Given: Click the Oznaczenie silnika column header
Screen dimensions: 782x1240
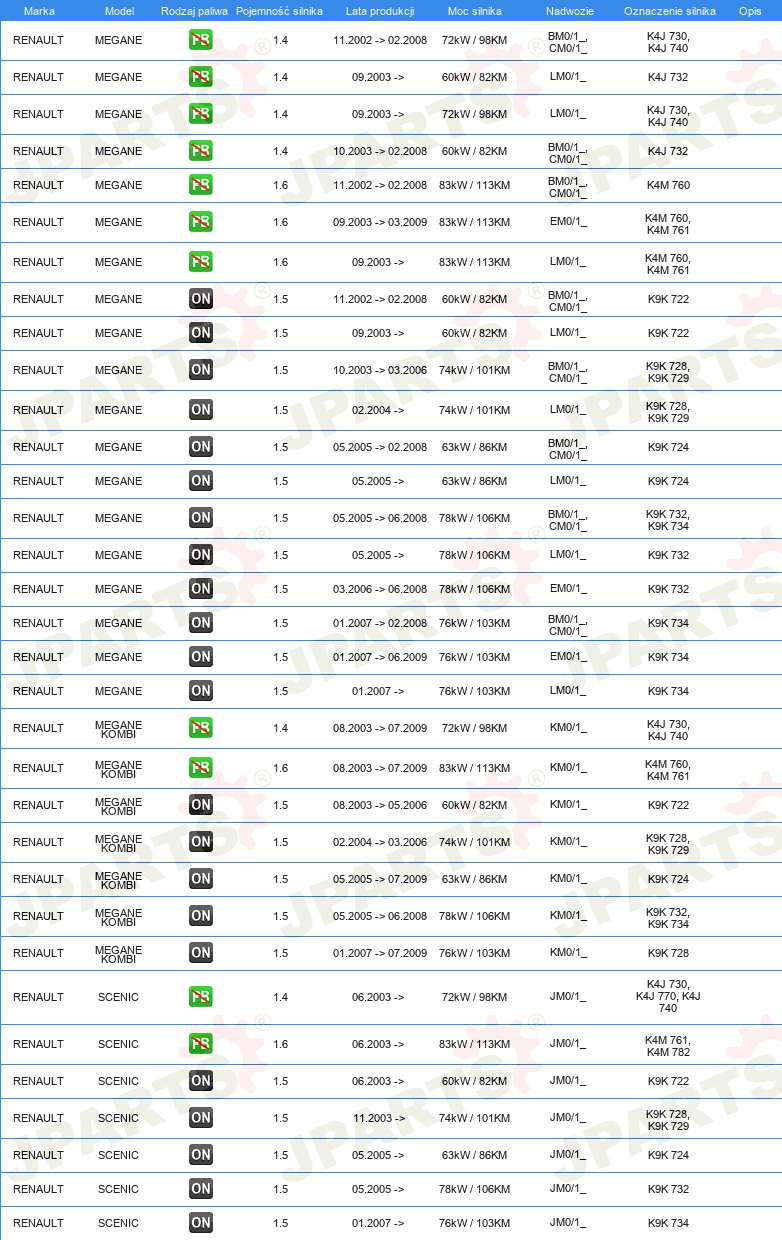Looking at the screenshot, I should click(x=670, y=11).
